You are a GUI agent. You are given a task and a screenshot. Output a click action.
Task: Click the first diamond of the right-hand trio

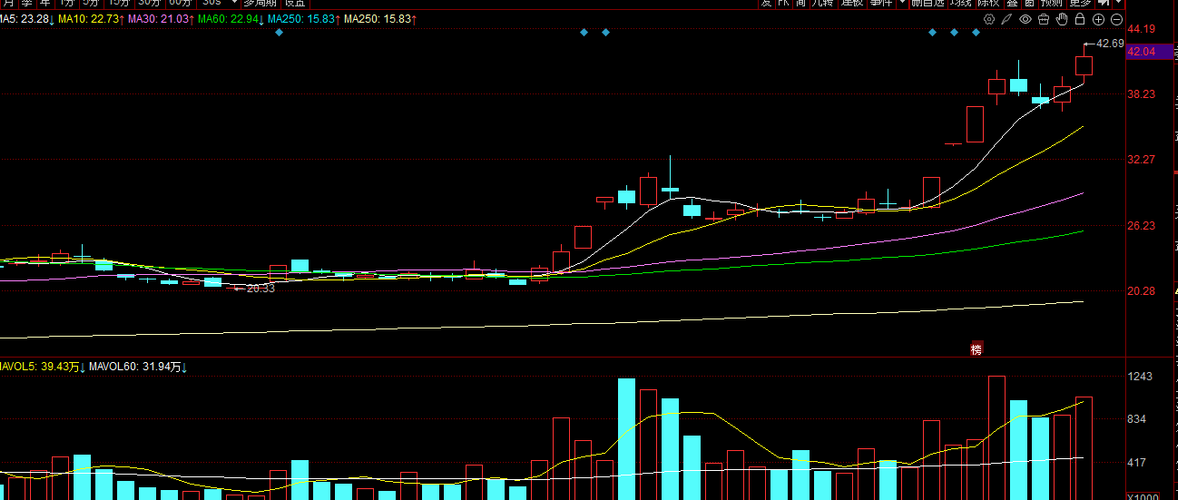(932, 32)
